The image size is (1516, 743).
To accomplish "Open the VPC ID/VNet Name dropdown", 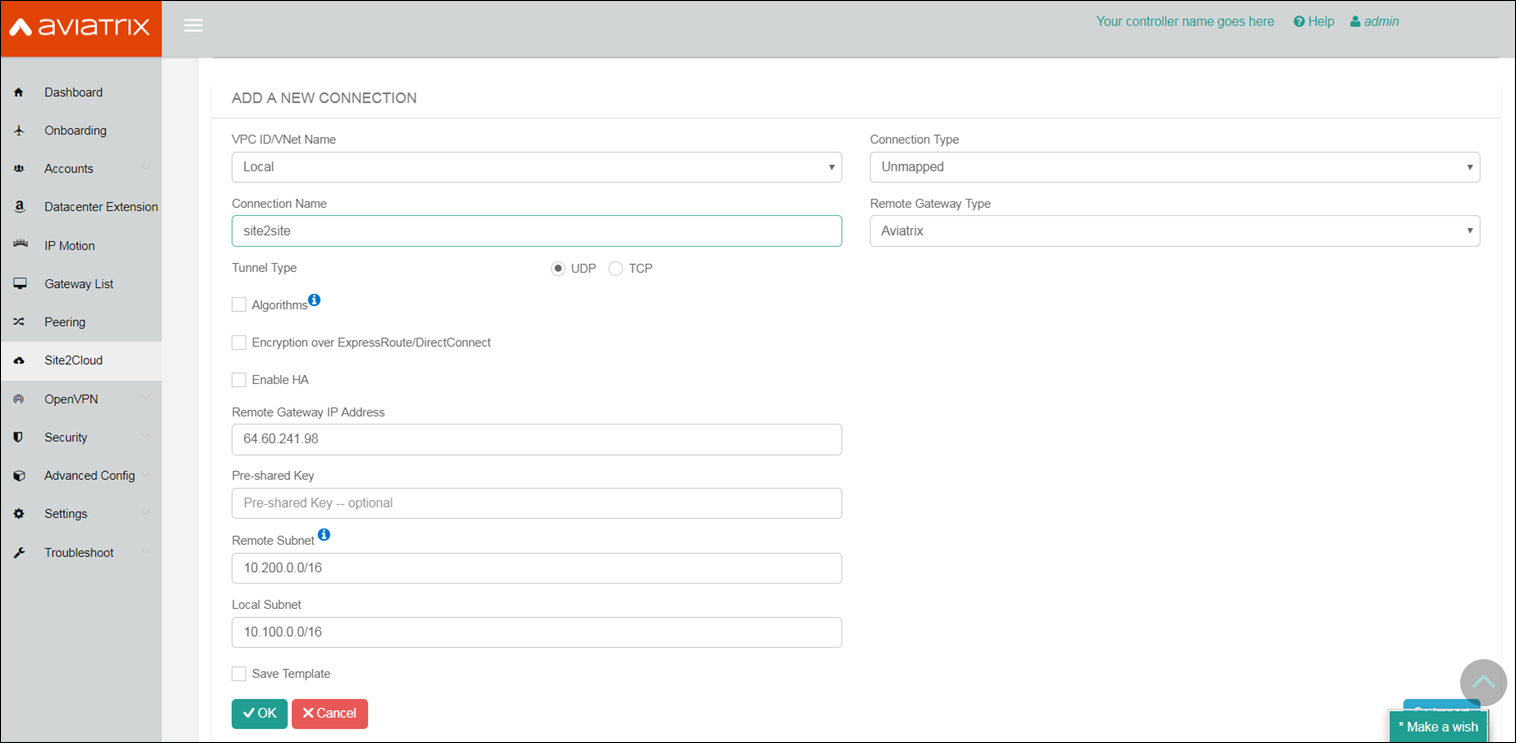I will pyautogui.click(x=536, y=167).
